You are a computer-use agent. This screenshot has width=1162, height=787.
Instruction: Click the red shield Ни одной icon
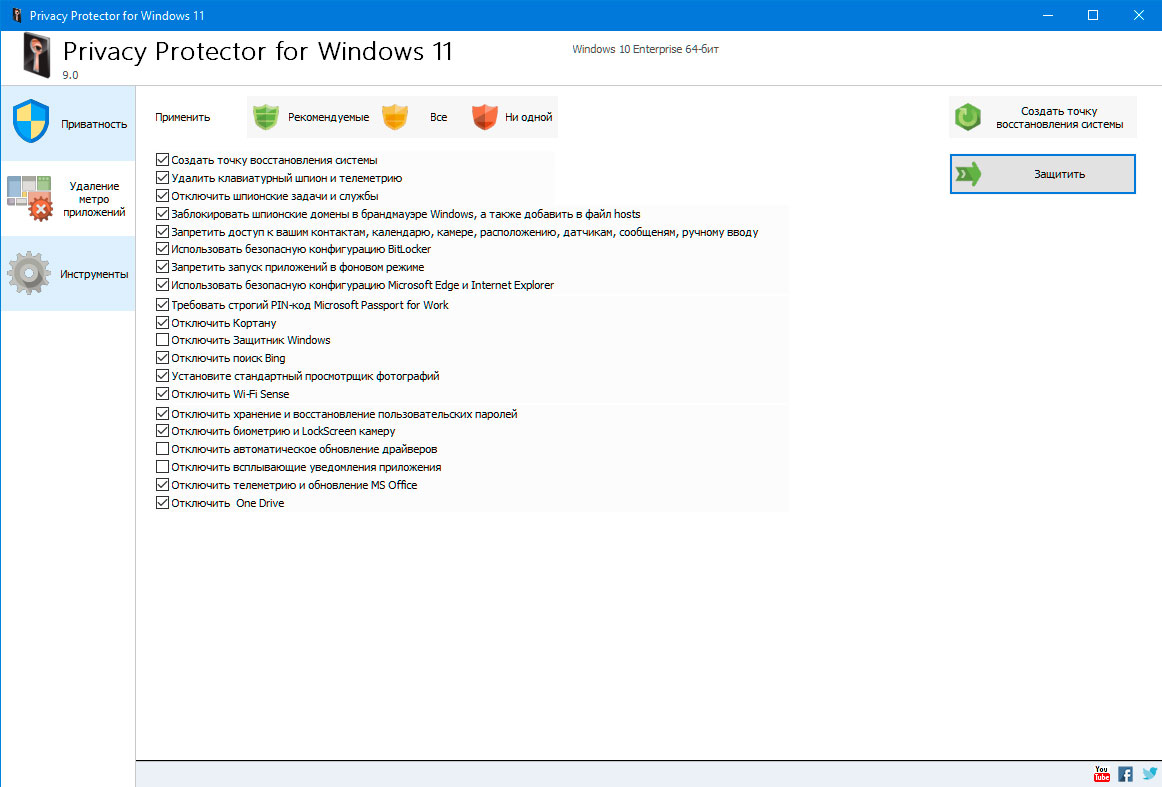(x=485, y=117)
